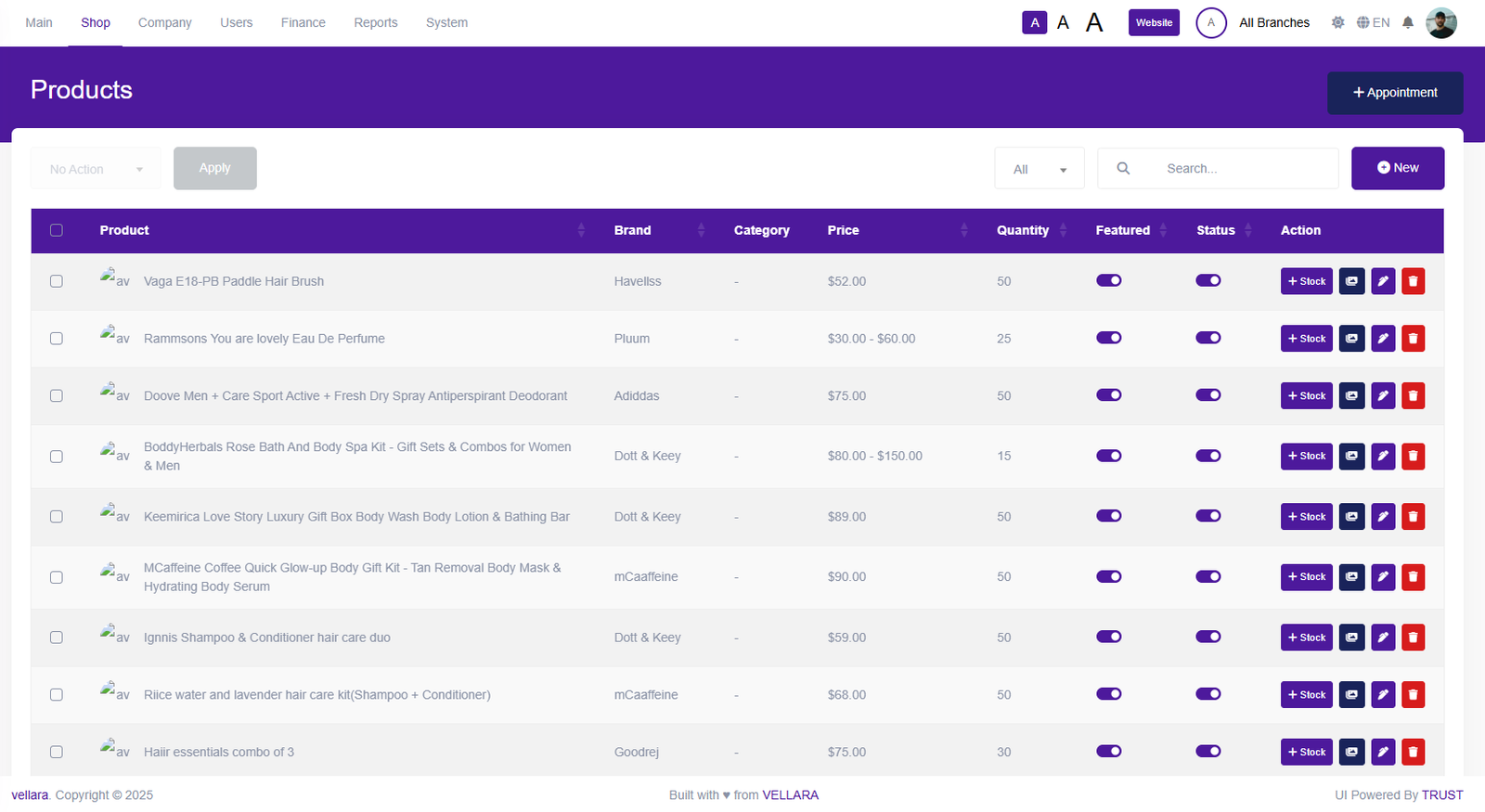Click the user profile avatar
The height and width of the screenshot is (812, 1485).
click(1440, 23)
